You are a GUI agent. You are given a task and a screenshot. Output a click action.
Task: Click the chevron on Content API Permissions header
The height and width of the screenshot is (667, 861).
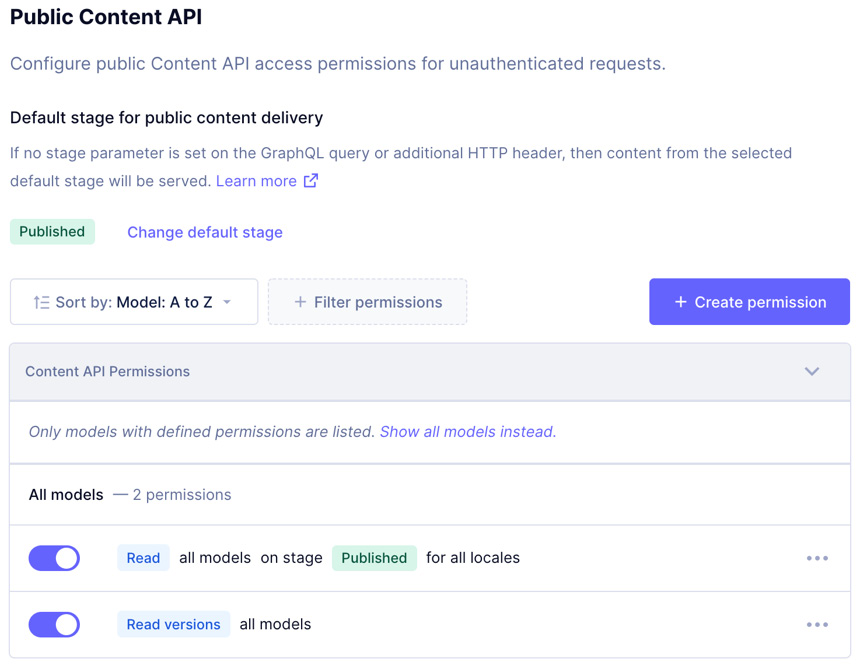click(813, 371)
